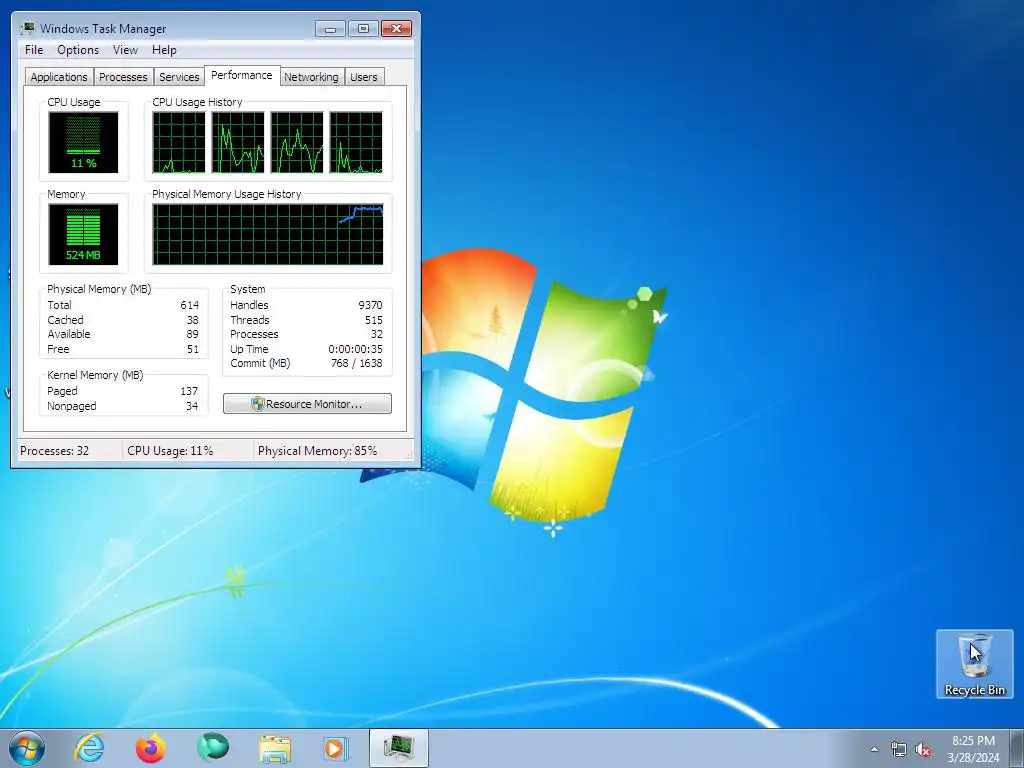Click the Handles value 9370
Screen dimensions: 1024x768
(370, 305)
